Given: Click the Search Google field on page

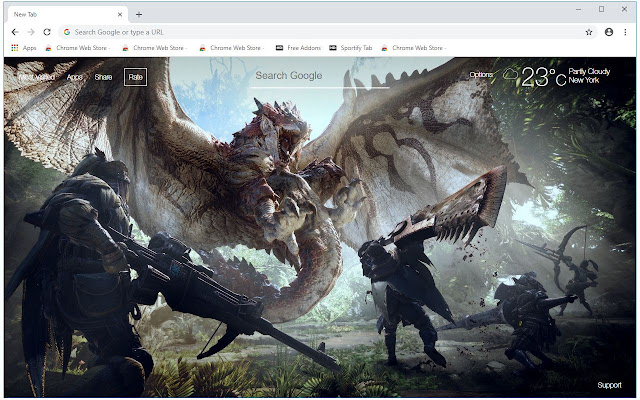Looking at the screenshot, I should click(319, 76).
